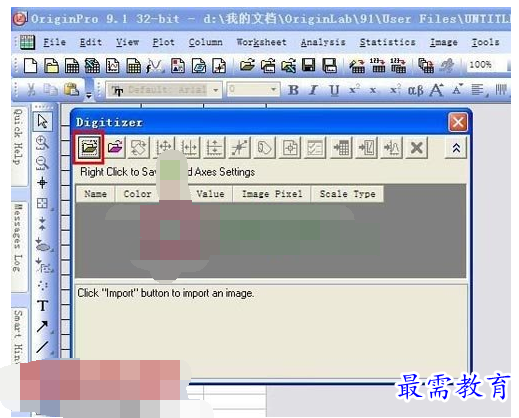519x418 pixels.
Task: Open the Worksheet menu
Action: tap(261, 42)
